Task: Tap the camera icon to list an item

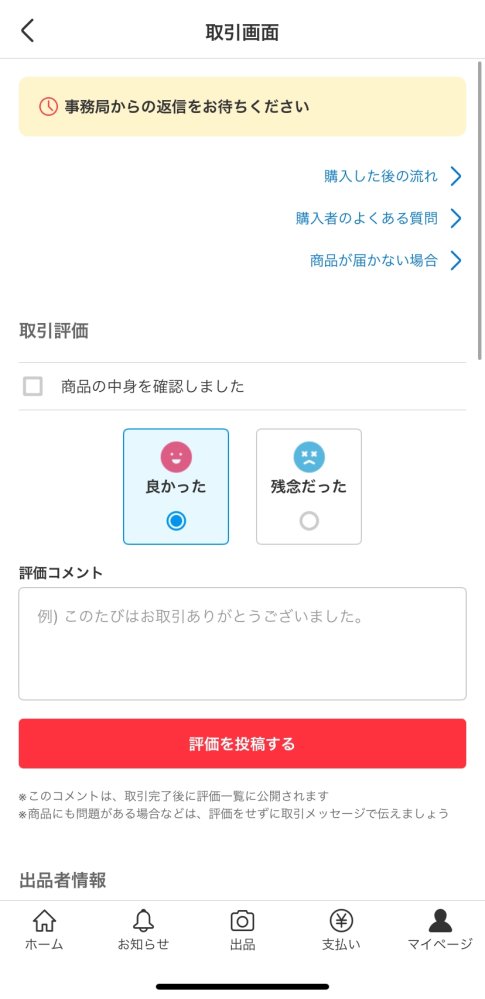Action: point(242,921)
